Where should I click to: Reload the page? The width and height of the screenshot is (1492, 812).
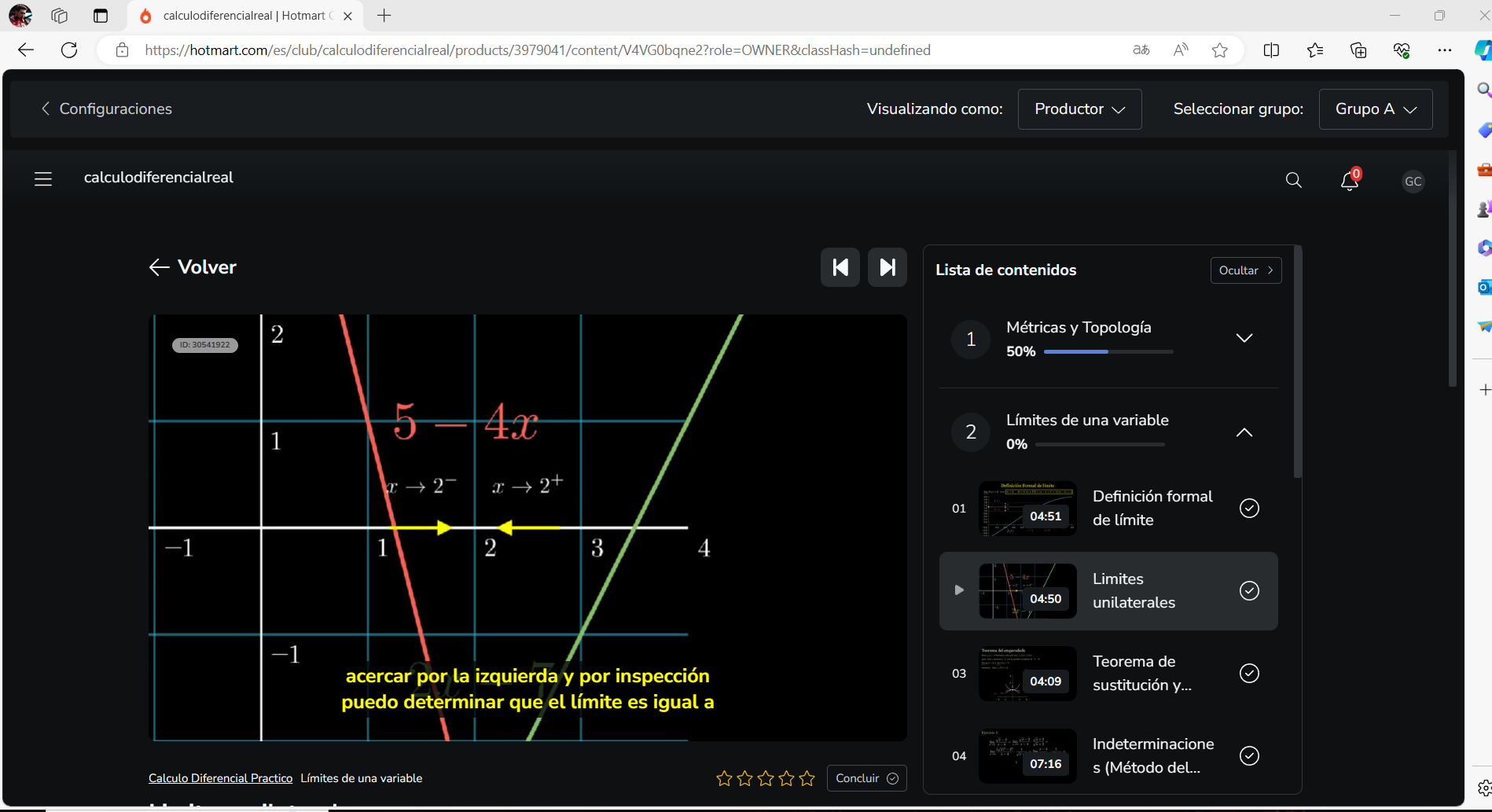(x=69, y=50)
